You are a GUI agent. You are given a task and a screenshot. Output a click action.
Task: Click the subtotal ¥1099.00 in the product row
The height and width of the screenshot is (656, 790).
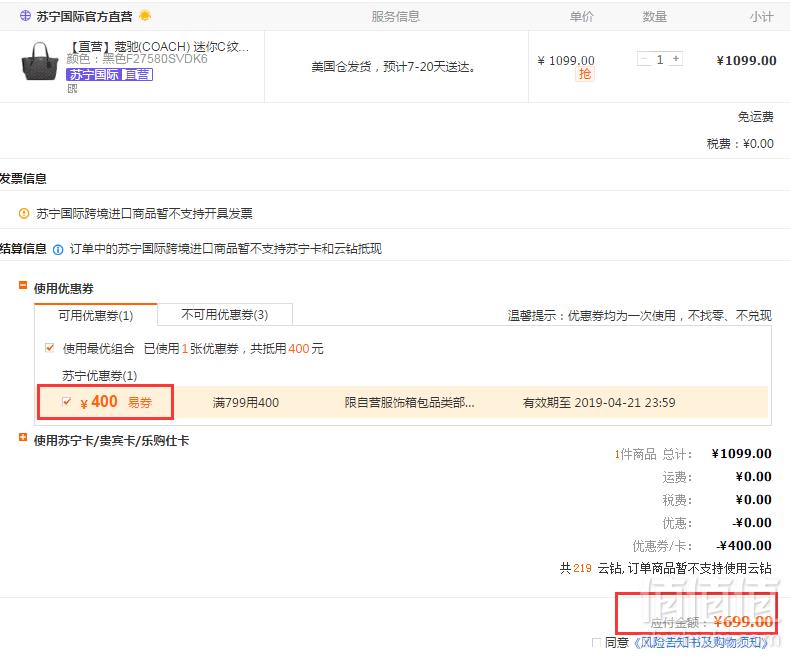746,60
